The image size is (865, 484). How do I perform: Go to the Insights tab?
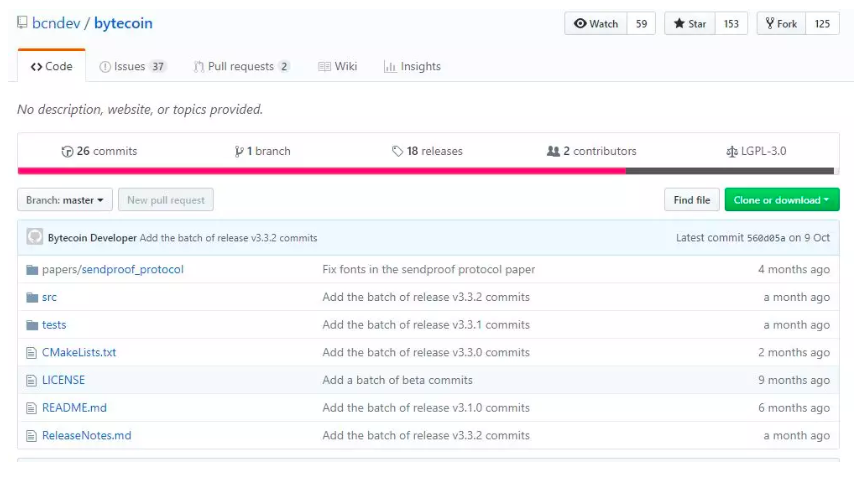point(412,66)
